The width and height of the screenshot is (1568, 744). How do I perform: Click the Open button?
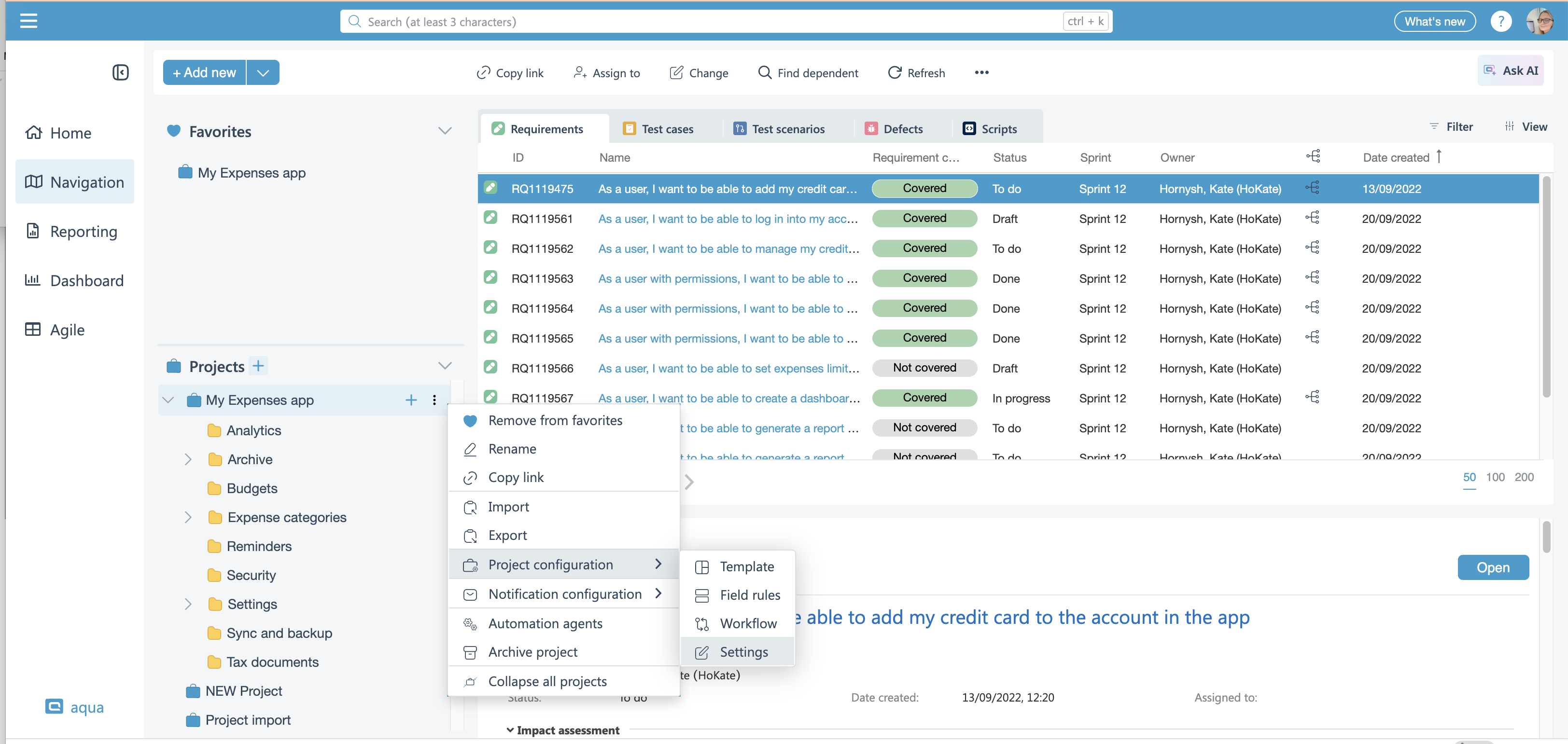1493,567
